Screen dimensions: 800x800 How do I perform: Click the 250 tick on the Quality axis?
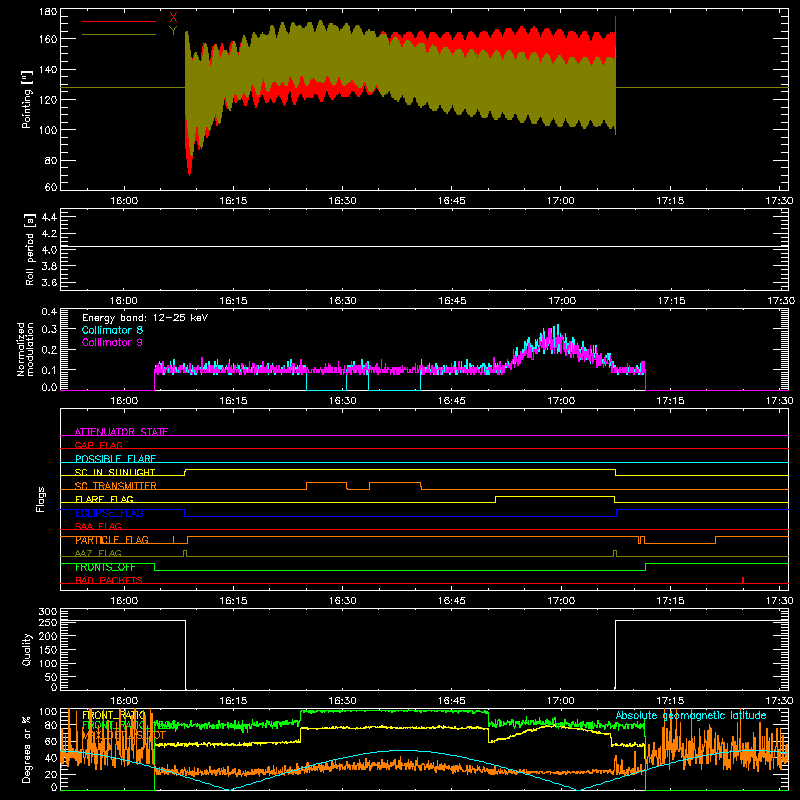(x=48, y=622)
